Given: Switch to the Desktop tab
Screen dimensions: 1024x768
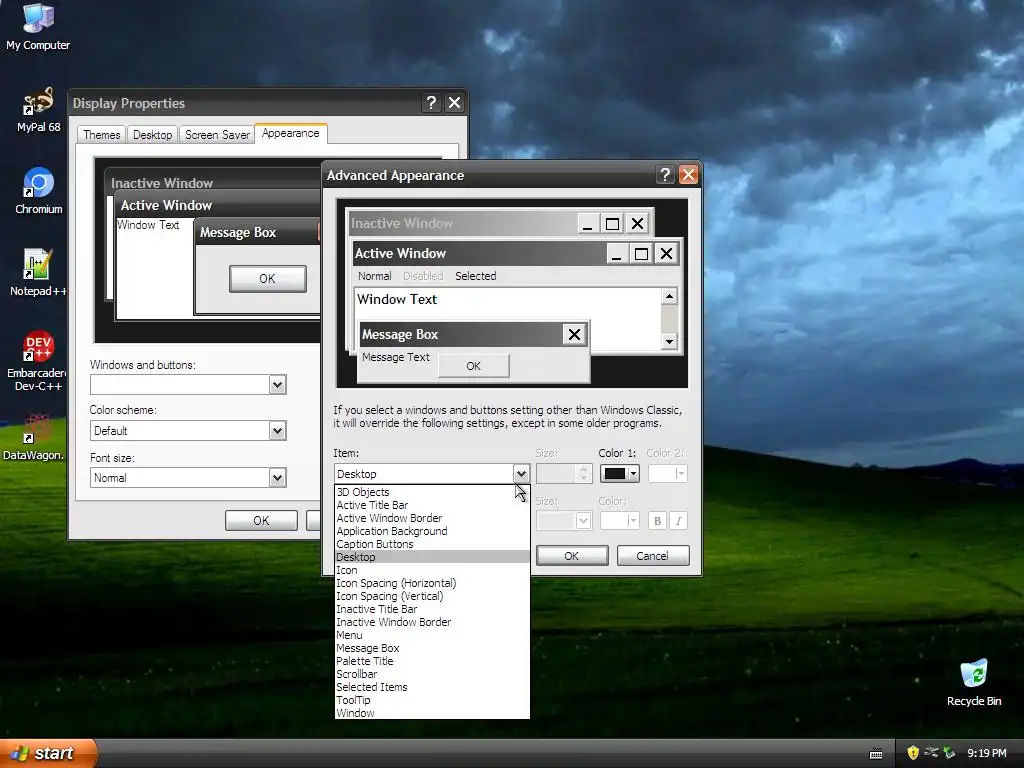Looking at the screenshot, I should click(152, 135).
